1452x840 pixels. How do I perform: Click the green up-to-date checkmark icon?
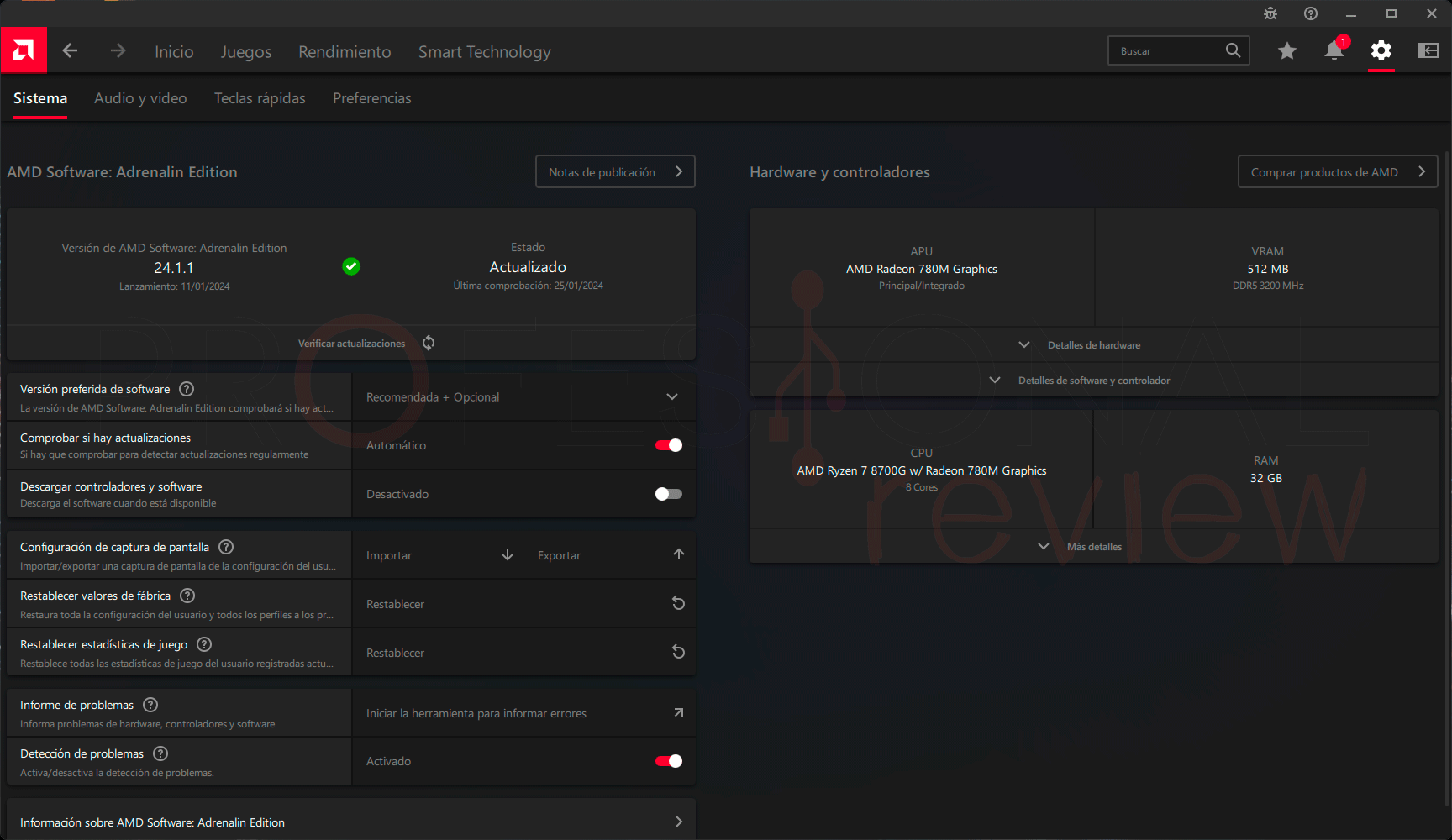point(351,266)
